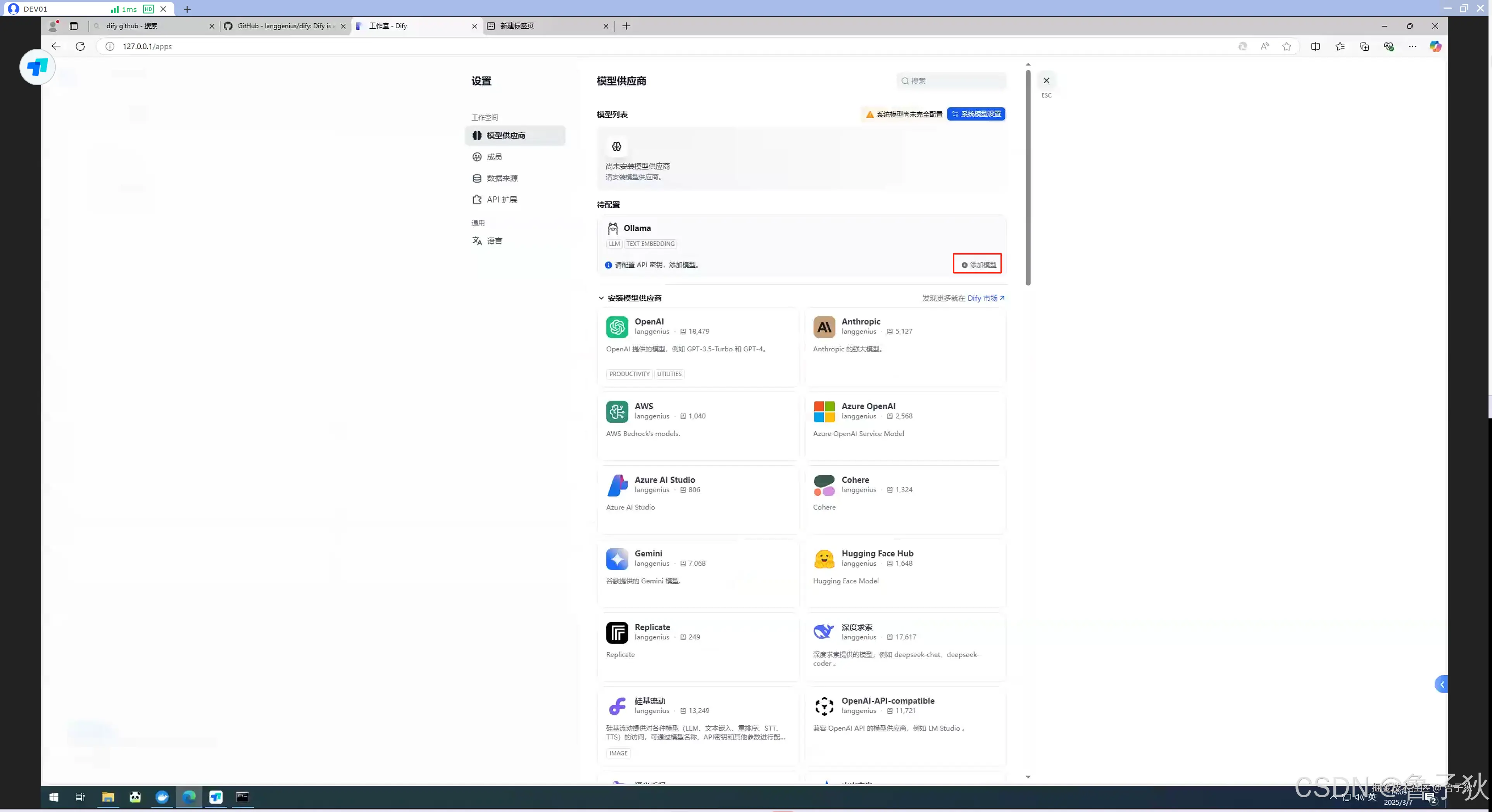Open the 语言 settings menu item
1492x812 pixels.
pos(494,241)
